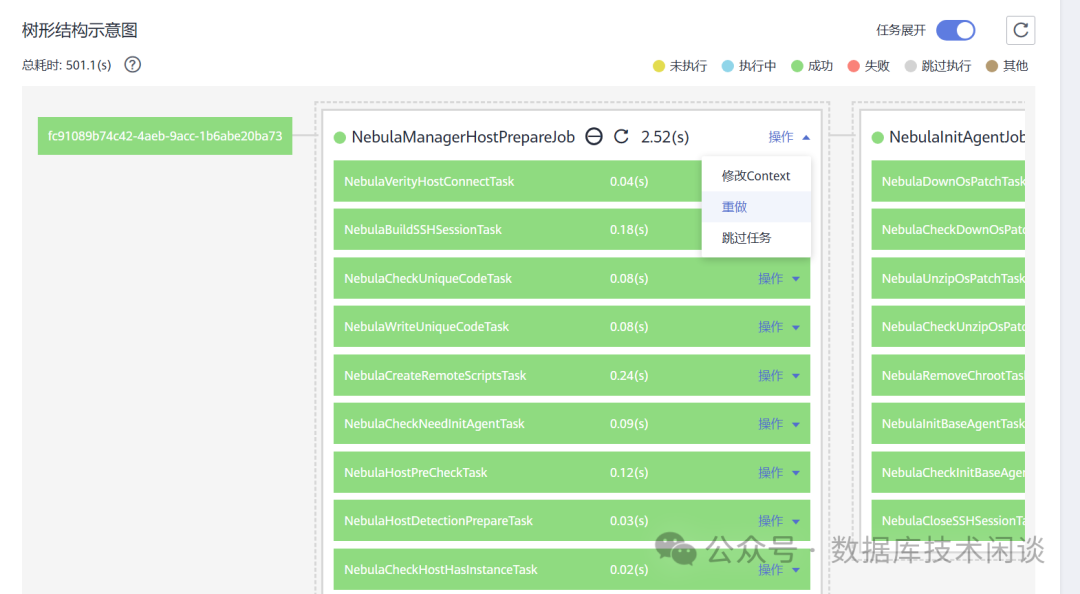
Task: Turn off the 任务展开 switch
Action: [x=955, y=30]
